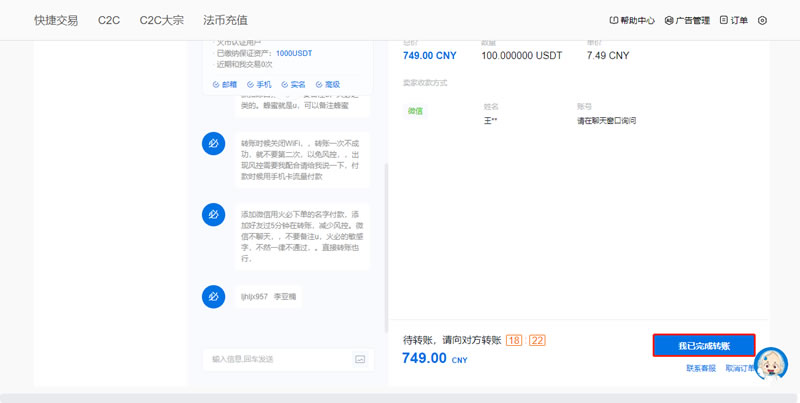The height and width of the screenshot is (403, 800).
Task: Switch to the C2C tab
Action: (x=109, y=20)
